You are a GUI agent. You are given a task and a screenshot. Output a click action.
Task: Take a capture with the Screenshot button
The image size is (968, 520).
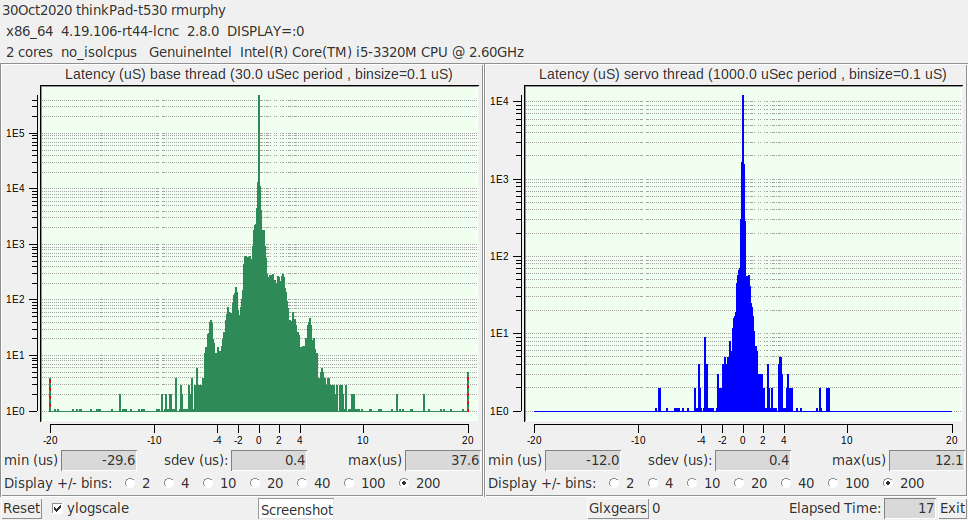296,510
